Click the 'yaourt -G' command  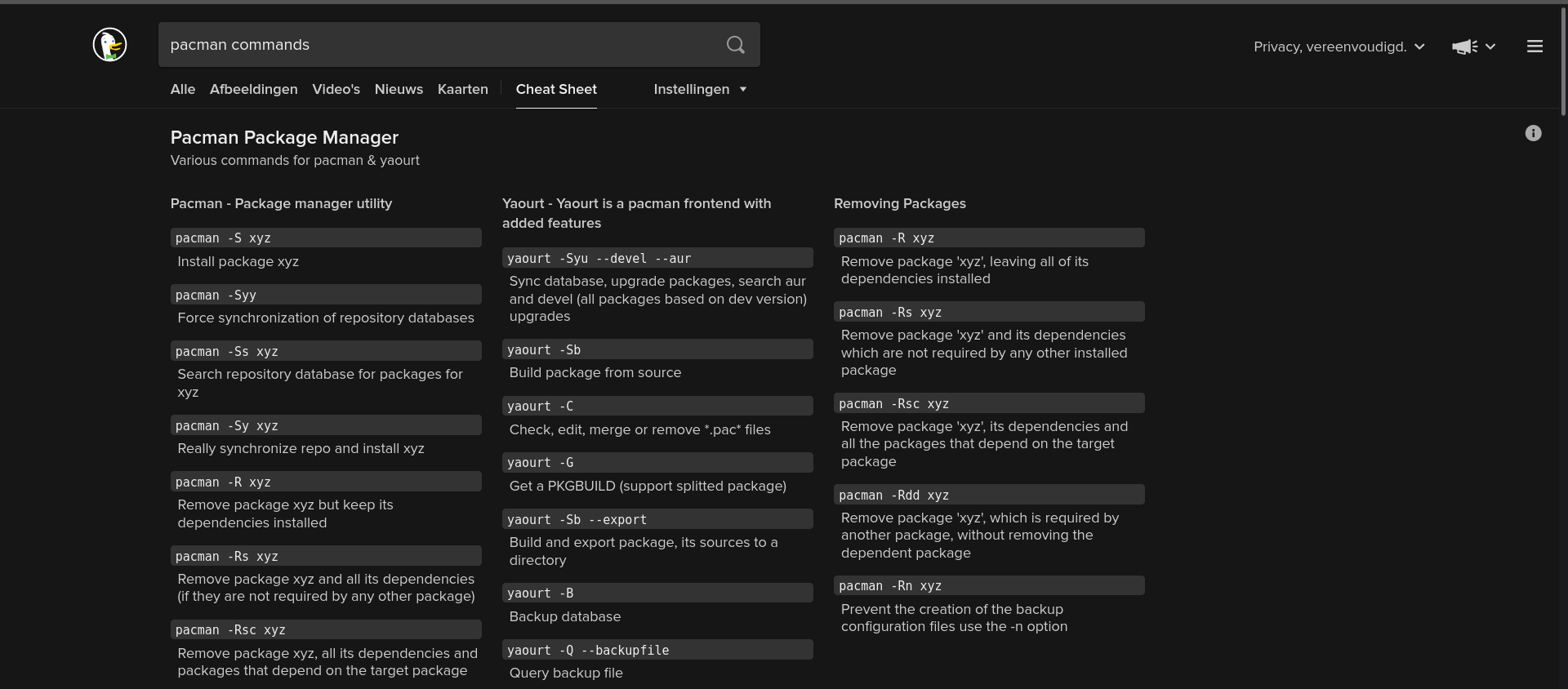pyautogui.click(x=657, y=462)
